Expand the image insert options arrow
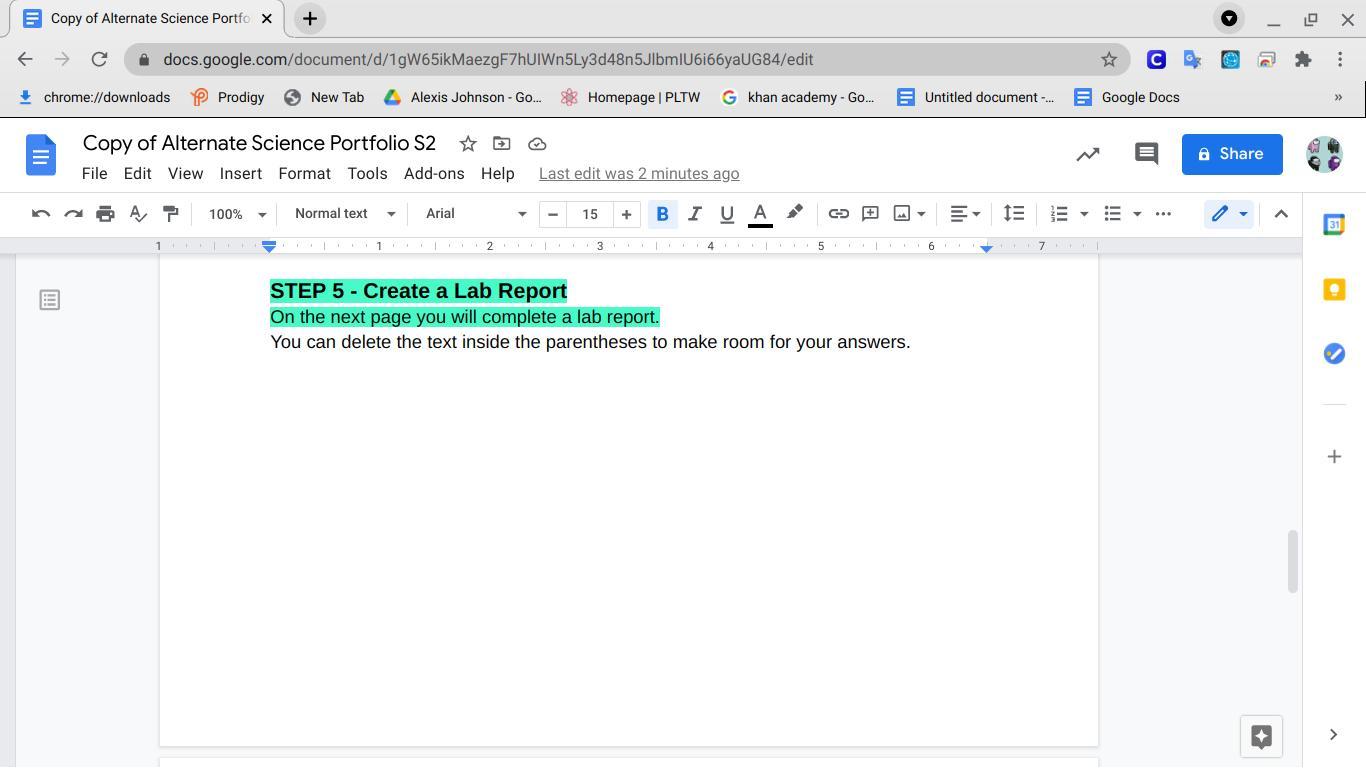 tap(921, 213)
